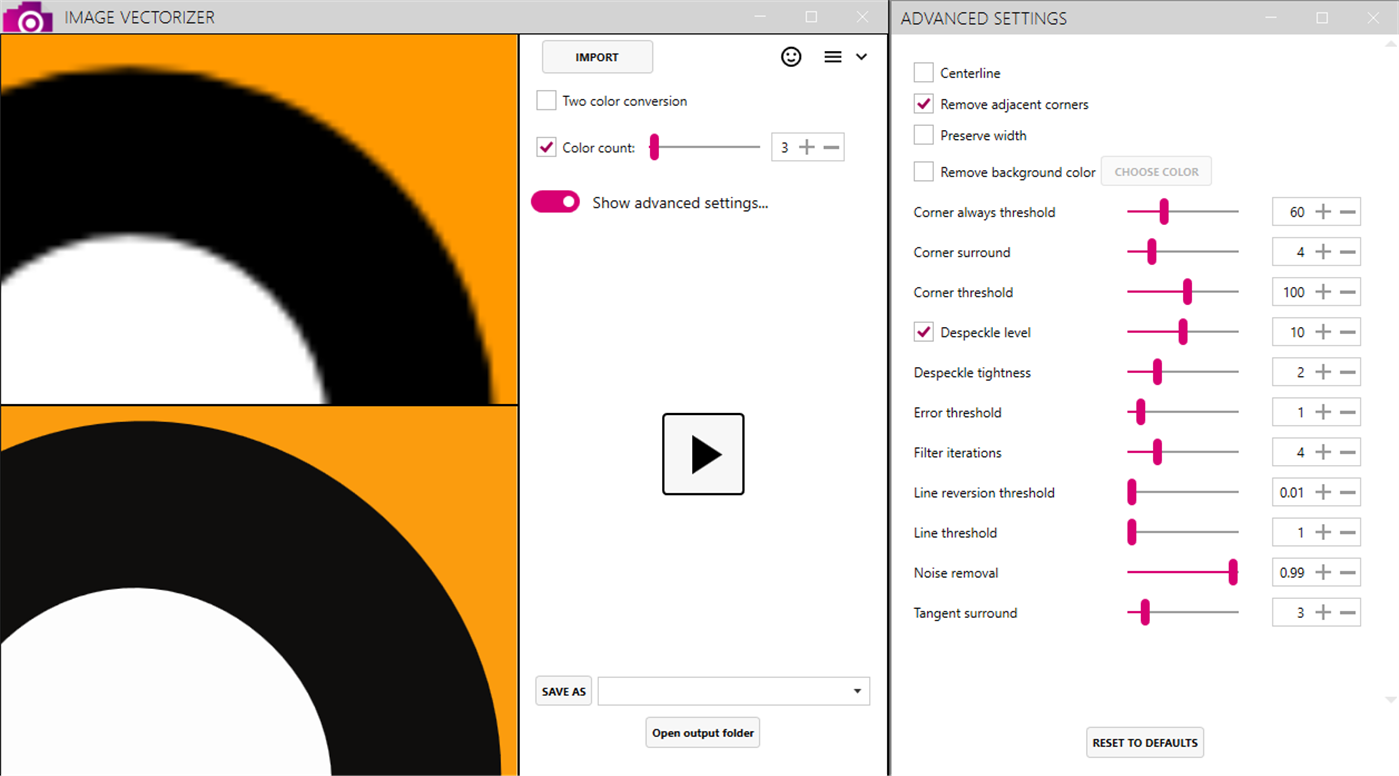This screenshot has height=776, width=1399.
Task: Expand the chevron beside the hamburger menu
Action: pos(860,57)
